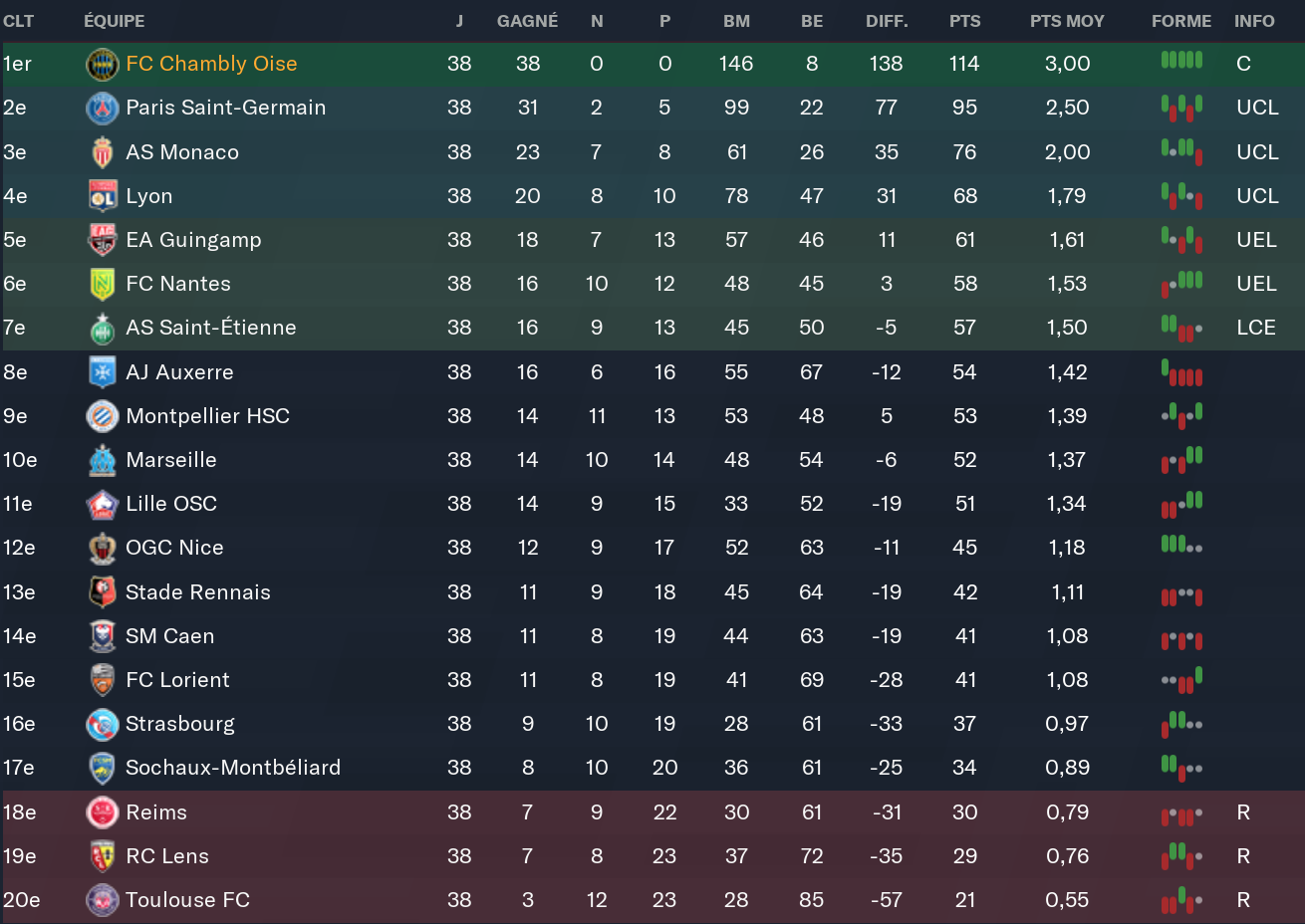Screen dimensions: 1305x924
Task: Sort the table by PTS column
Action: point(964,21)
